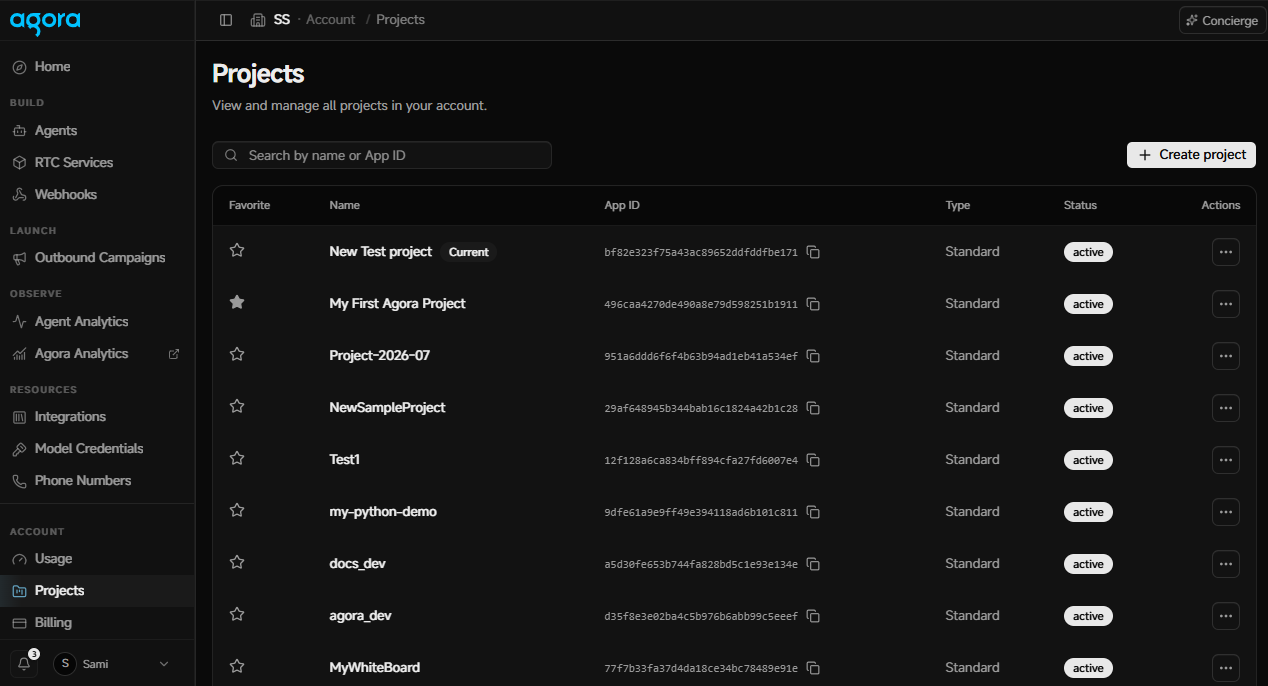Click the Name column header

(344, 205)
